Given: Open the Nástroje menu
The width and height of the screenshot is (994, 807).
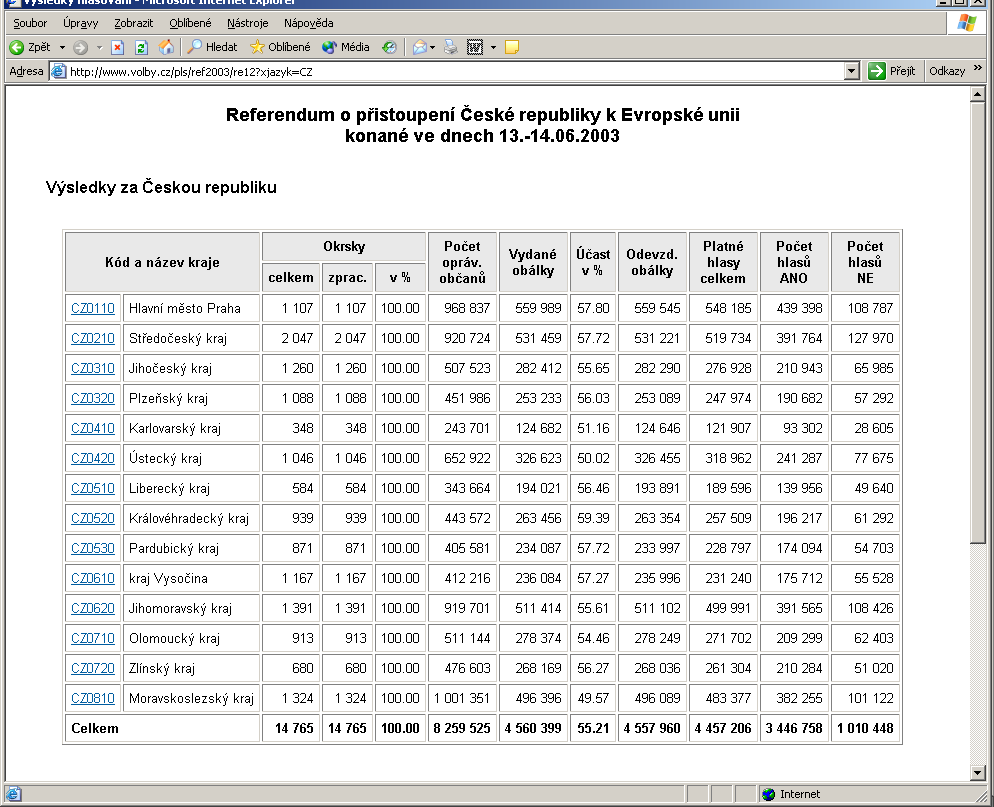Looking at the screenshot, I should pos(247,23).
